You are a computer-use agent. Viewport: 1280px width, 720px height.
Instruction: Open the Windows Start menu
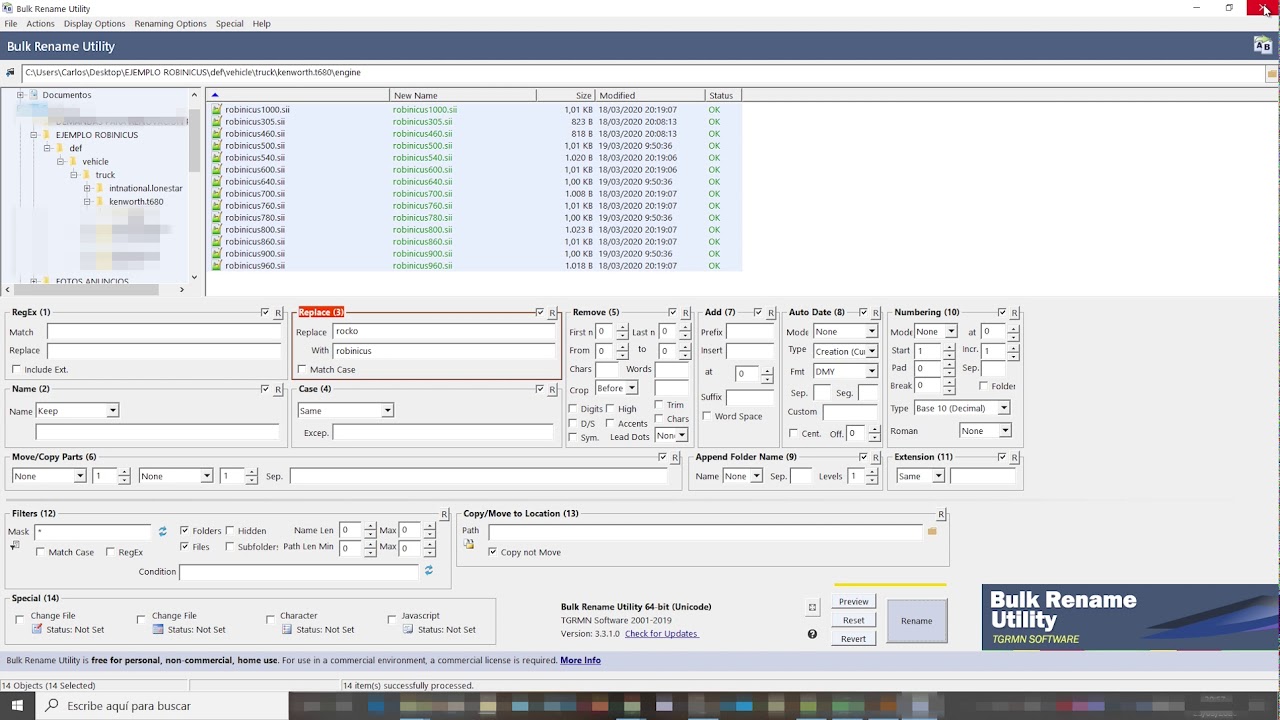[x=17, y=706]
